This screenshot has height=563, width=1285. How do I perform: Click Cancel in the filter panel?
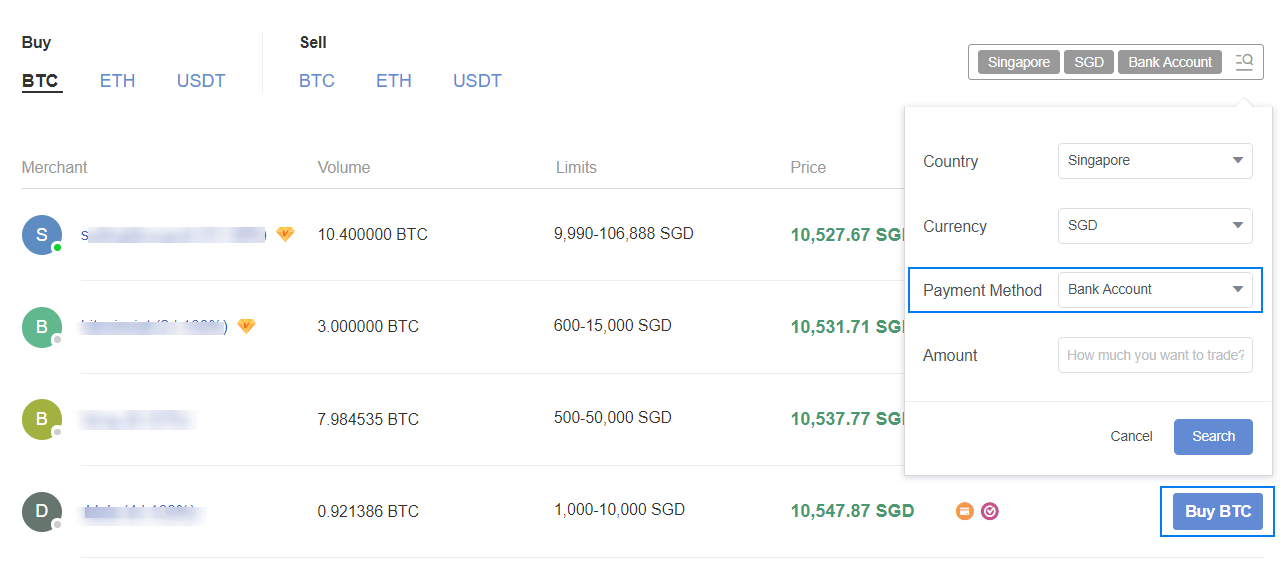(x=1132, y=437)
